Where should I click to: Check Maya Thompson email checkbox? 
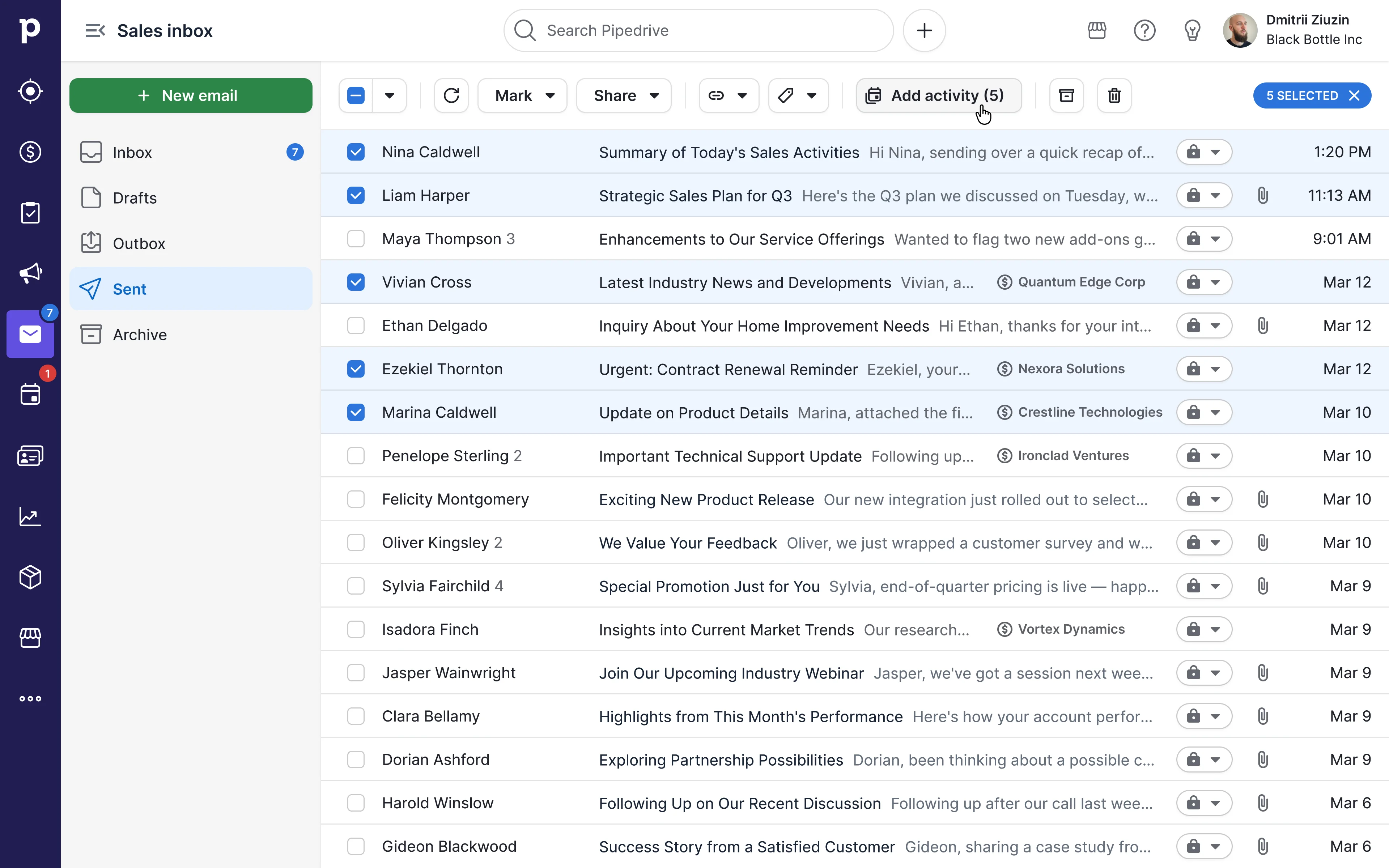(x=356, y=239)
